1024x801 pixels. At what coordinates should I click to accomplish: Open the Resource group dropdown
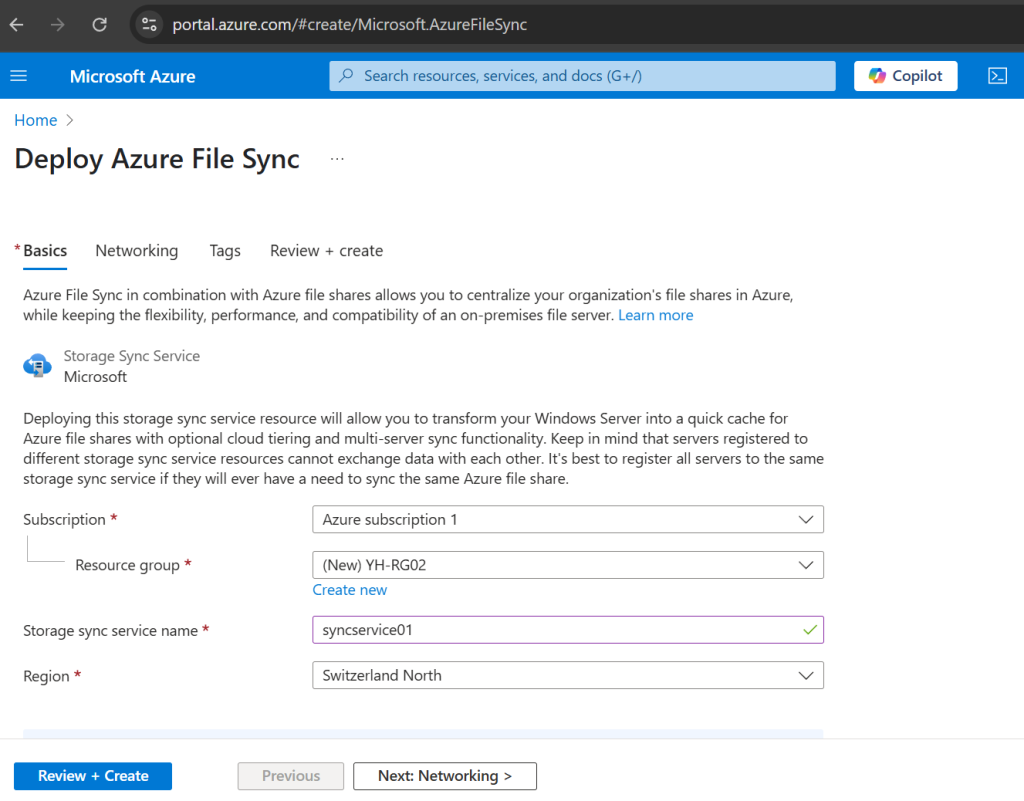click(x=568, y=565)
